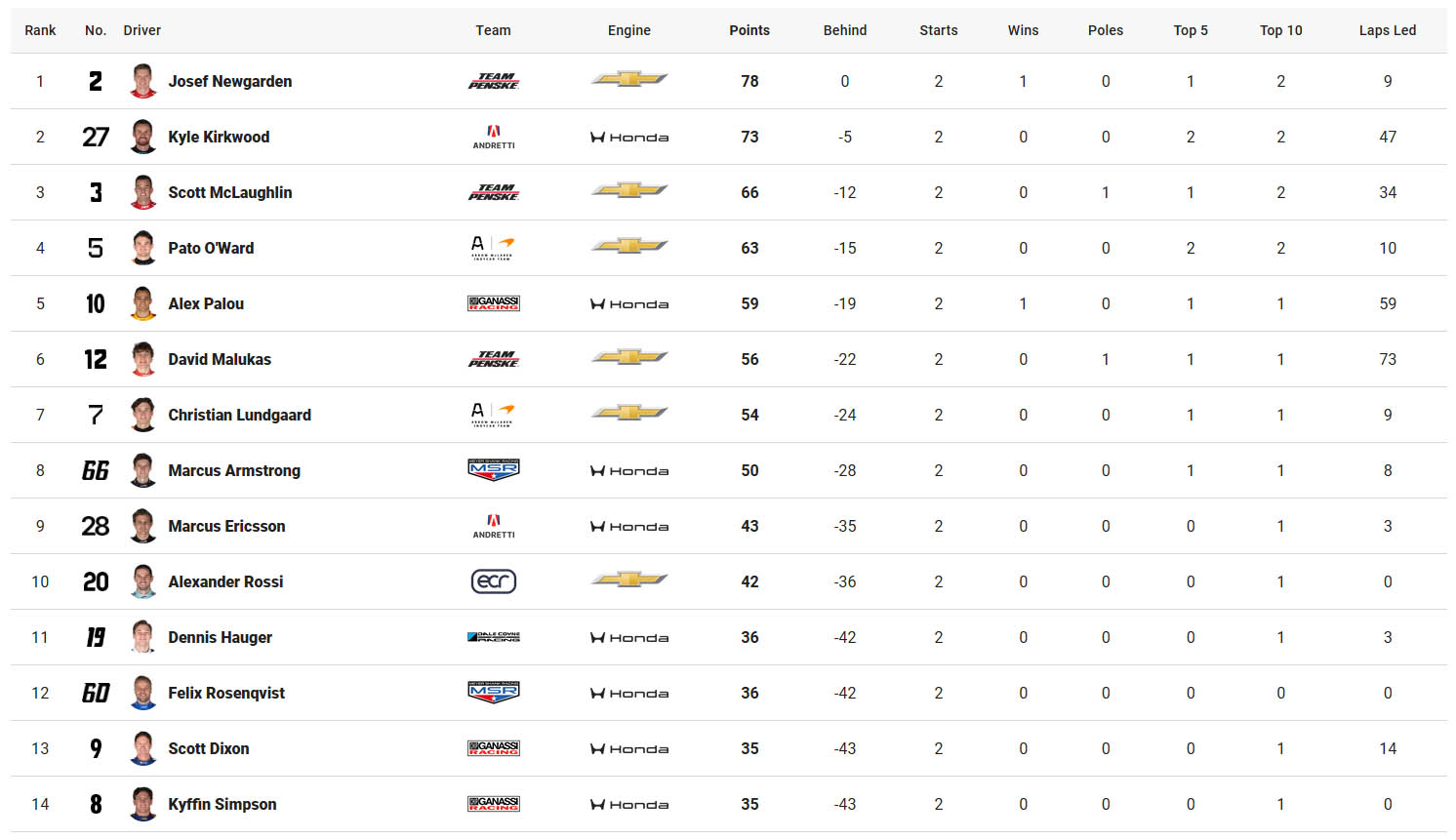Click Ganassi Racing logo beside Alex Palou
The width and height of the screenshot is (1456, 840).
(493, 303)
